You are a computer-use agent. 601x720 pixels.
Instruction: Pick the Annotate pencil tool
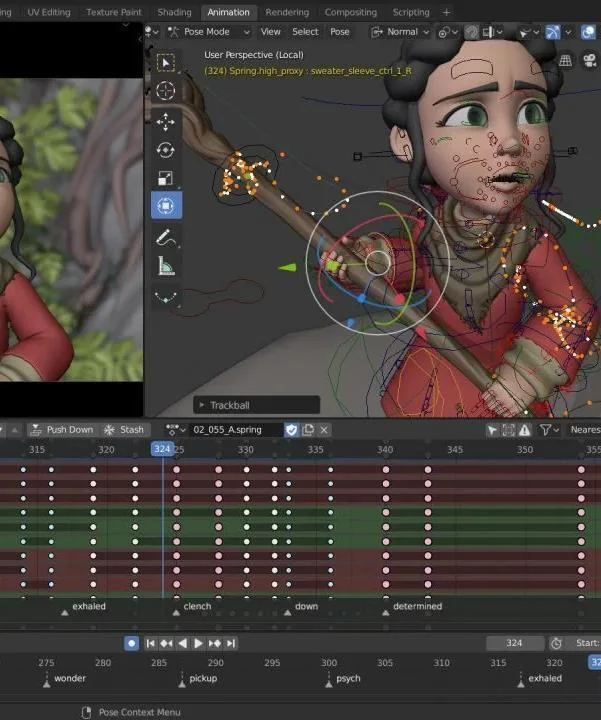click(x=166, y=237)
